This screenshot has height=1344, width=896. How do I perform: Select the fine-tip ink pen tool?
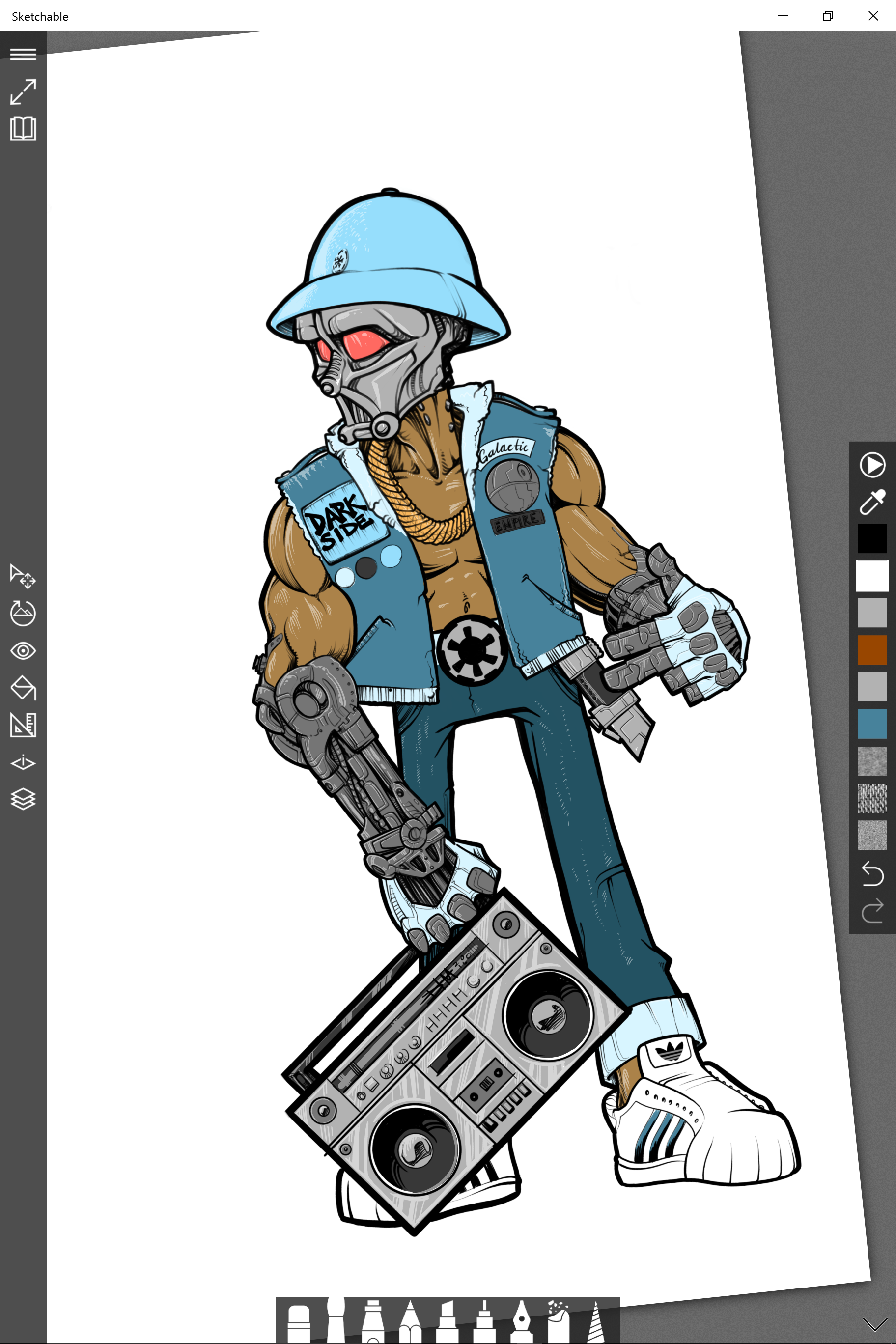click(x=484, y=1322)
